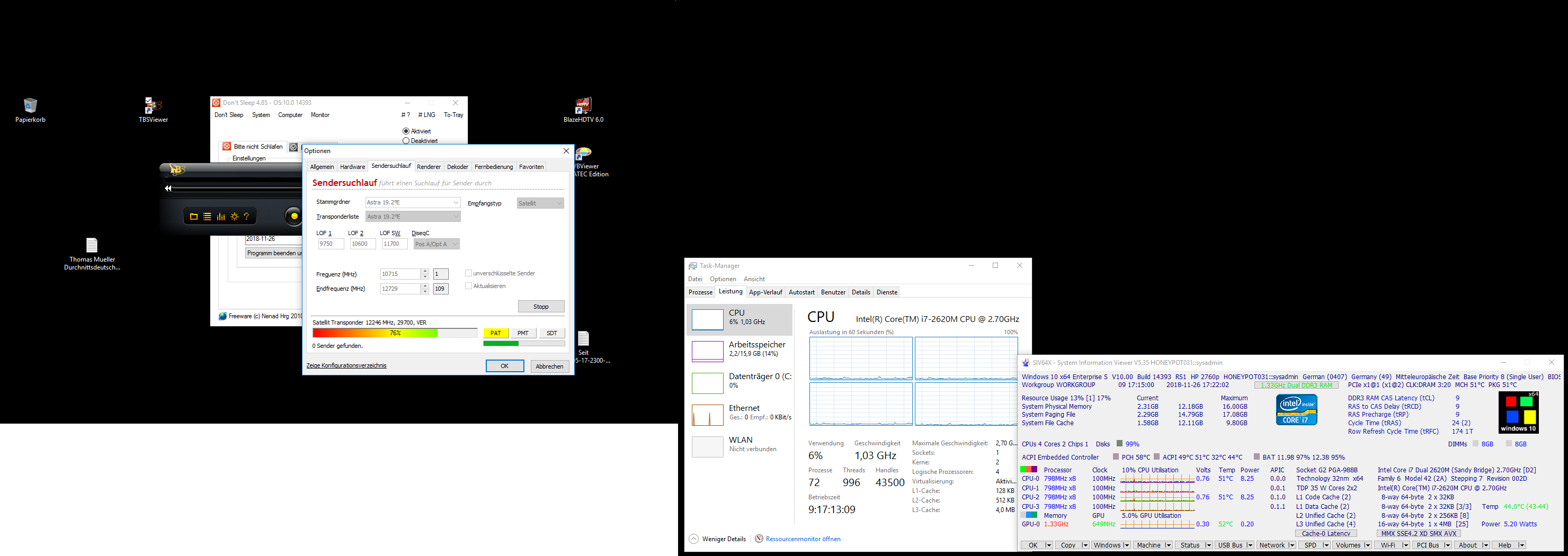Click the channel list icon in TBS player
The image size is (1568, 556).
click(207, 217)
